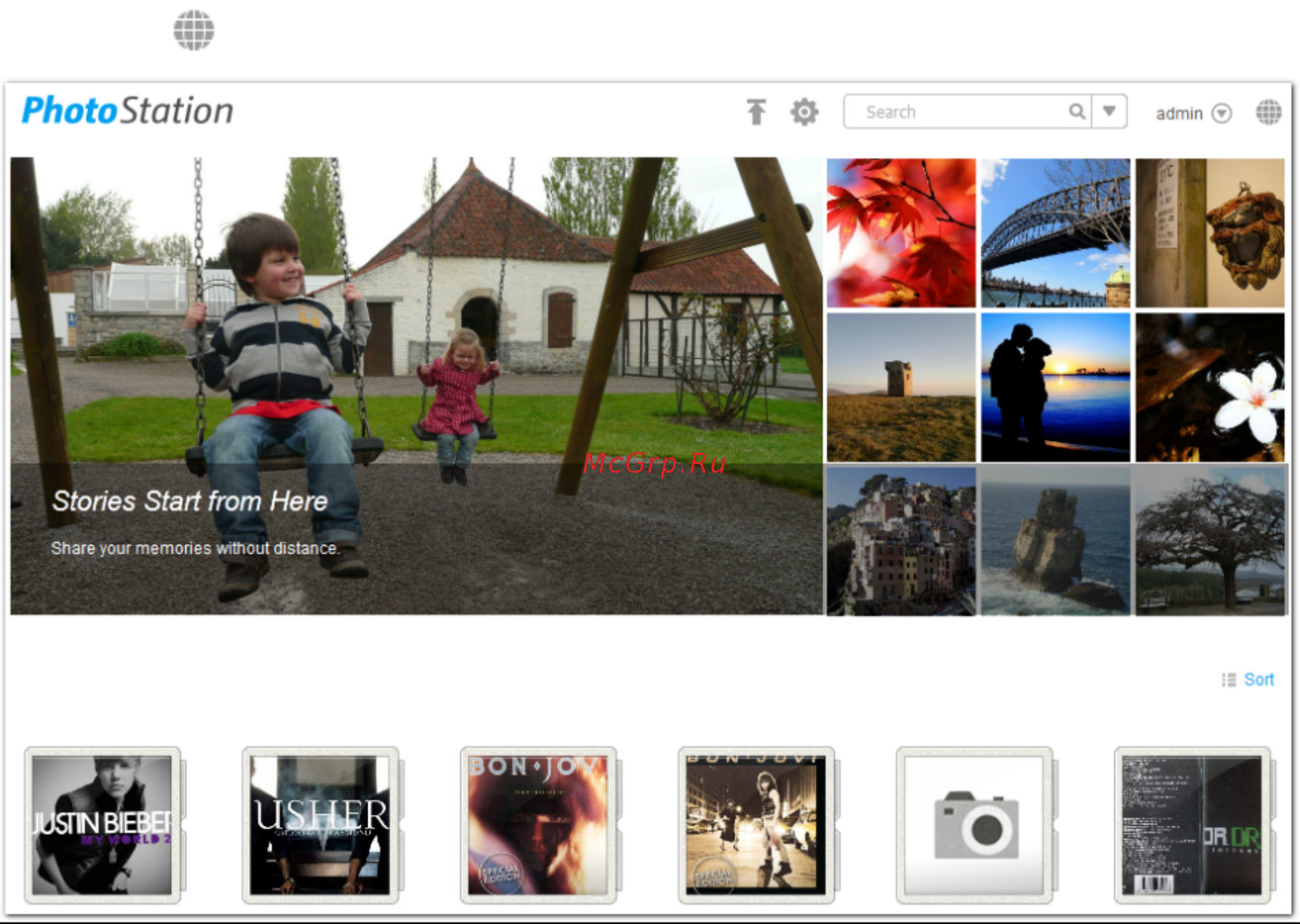Click the globe icon in header
This screenshot has width=1300, height=924.
pos(1269,112)
